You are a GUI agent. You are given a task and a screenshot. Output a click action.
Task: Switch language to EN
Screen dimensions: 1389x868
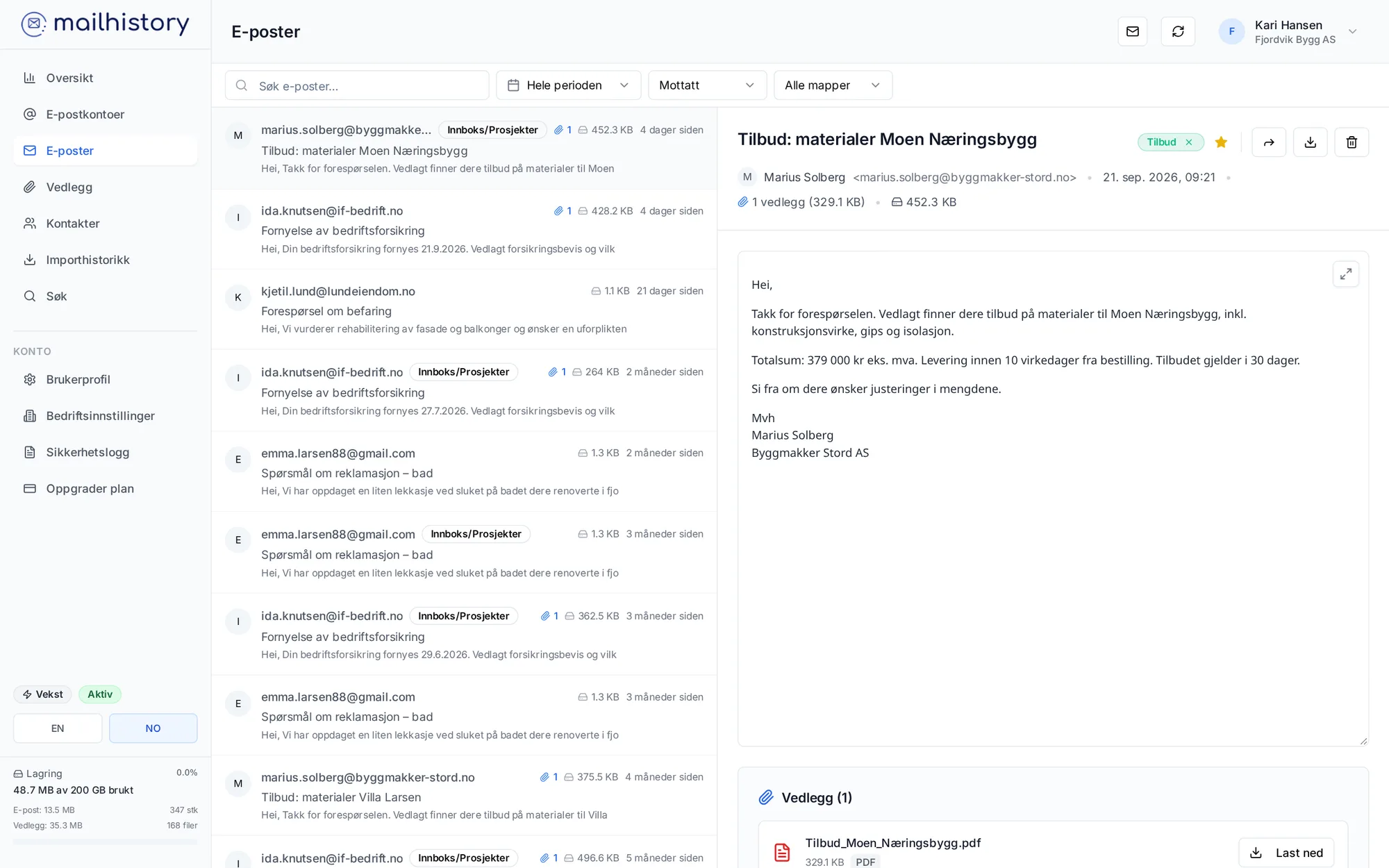pyautogui.click(x=58, y=728)
